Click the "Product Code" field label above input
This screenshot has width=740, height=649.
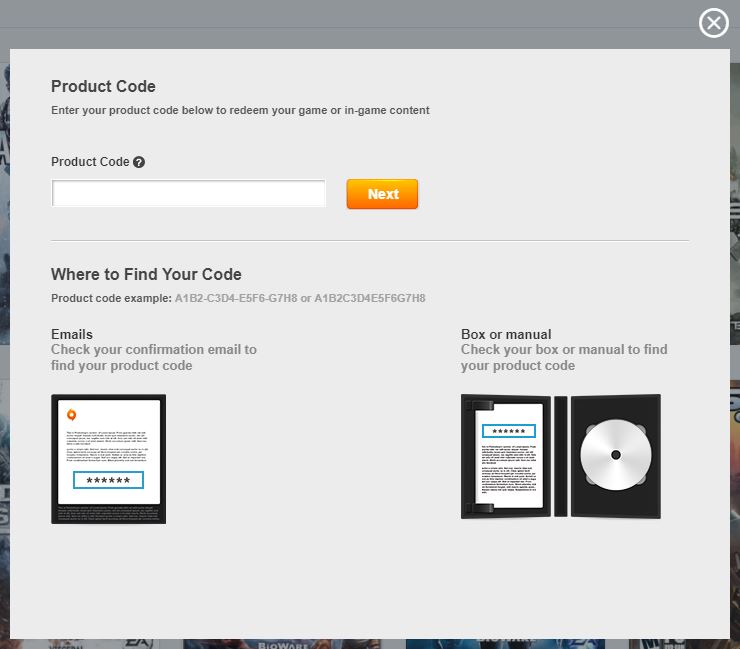(x=90, y=162)
